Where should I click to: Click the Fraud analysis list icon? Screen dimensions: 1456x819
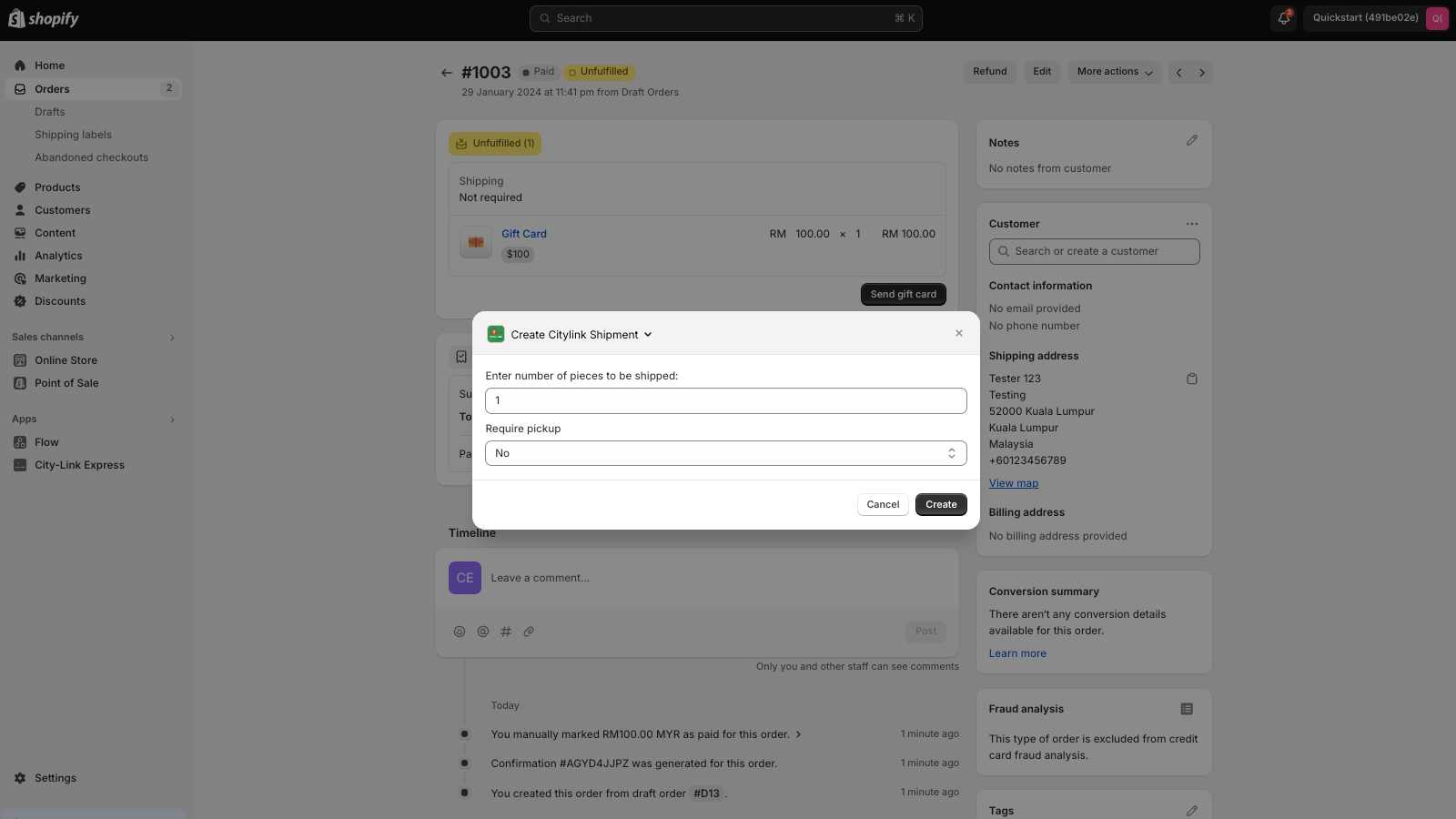pyautogui.click(x=1187, y=709)
